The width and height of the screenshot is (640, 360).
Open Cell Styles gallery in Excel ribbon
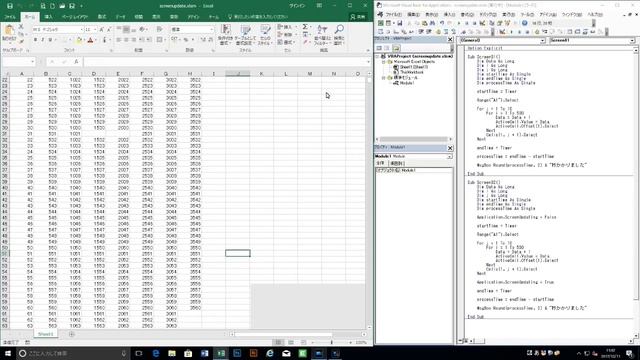tap(265, 35)
